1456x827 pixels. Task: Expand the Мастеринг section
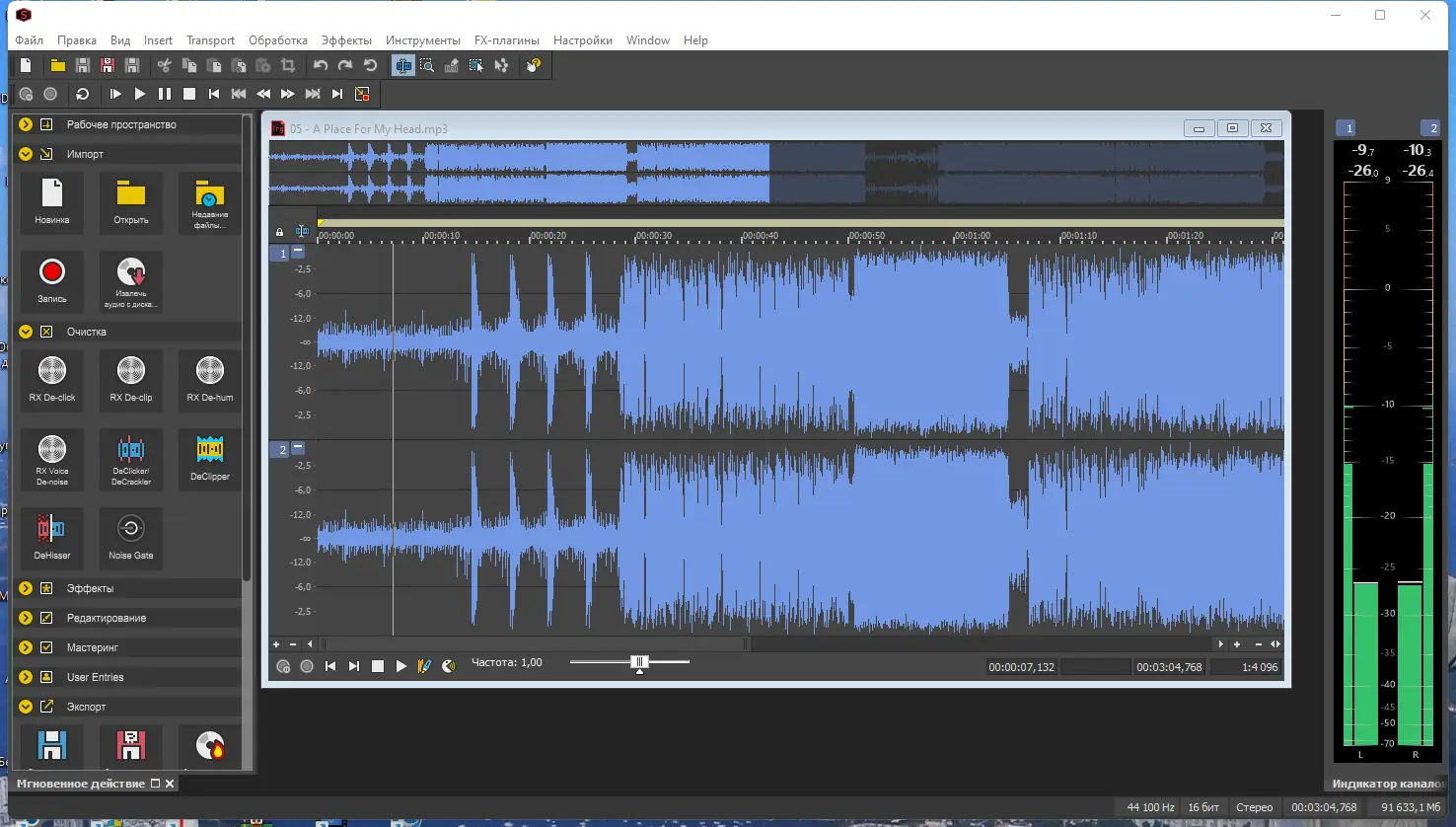(26, 647)
